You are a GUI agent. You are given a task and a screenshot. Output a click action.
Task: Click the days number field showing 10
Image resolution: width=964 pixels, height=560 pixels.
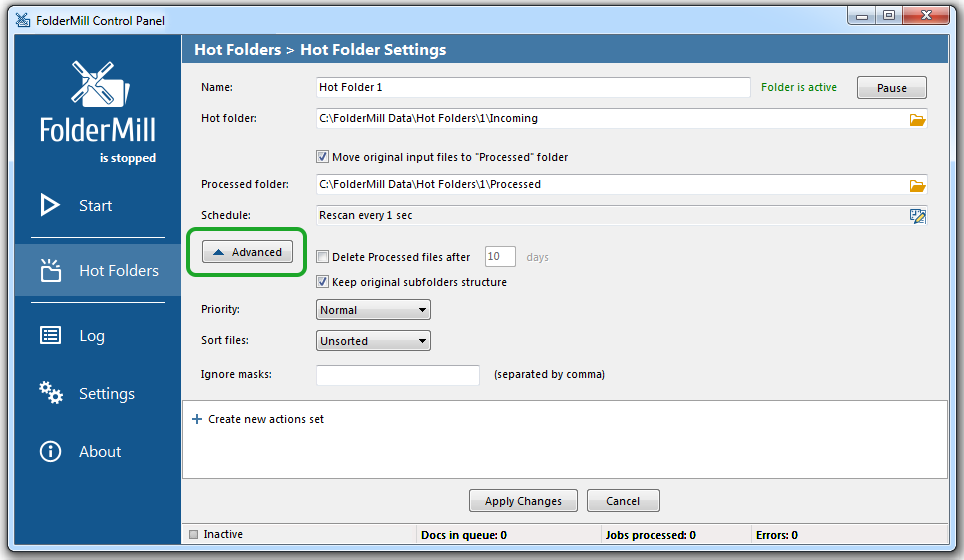500,256
